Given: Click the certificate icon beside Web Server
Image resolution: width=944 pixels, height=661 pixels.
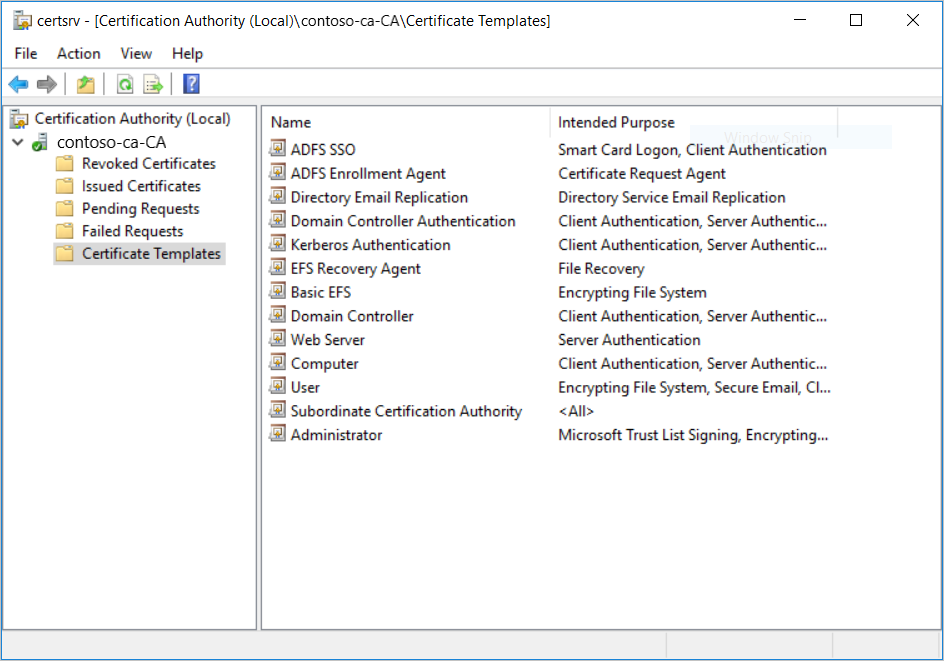Looking at the screenshot, I should (x=276, y=339).
